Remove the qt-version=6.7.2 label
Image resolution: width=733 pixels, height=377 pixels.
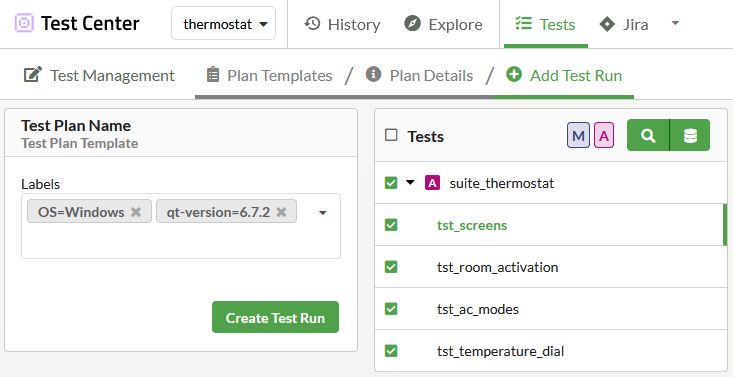click(281, 212)
